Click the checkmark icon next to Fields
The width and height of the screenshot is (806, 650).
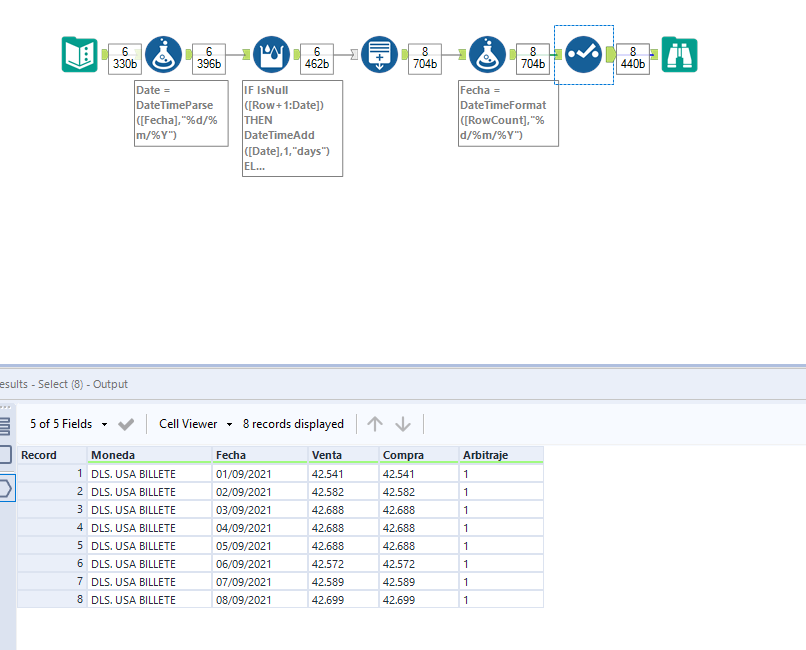click(x=126, y=424)
